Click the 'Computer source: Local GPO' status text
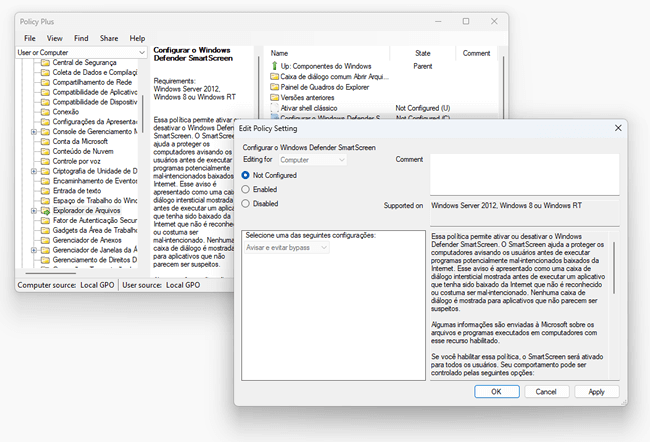 click(66, 285)
